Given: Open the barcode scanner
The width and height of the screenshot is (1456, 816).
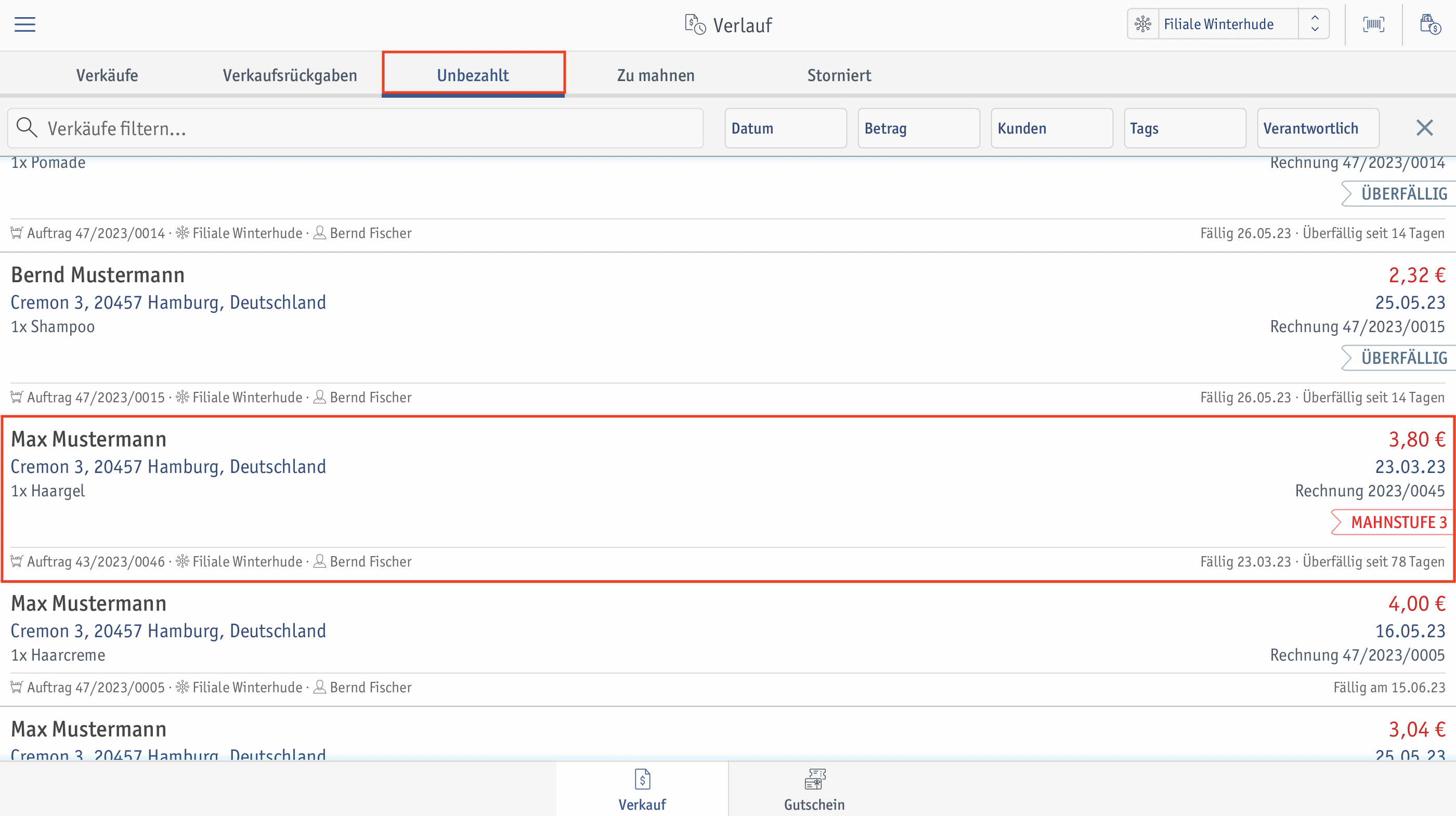Looking at the screenshot, I should pos(1373,24).
